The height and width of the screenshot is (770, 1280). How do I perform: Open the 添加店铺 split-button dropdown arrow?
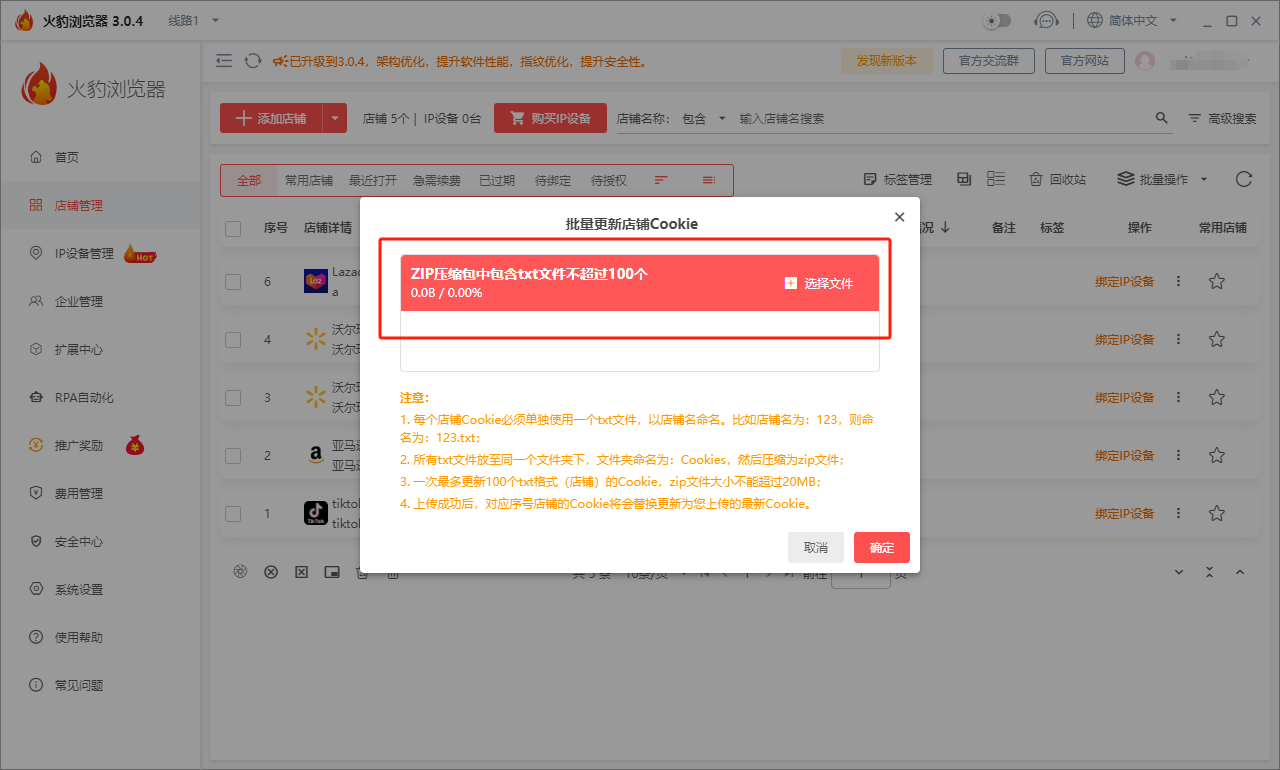tap(334, 117)
